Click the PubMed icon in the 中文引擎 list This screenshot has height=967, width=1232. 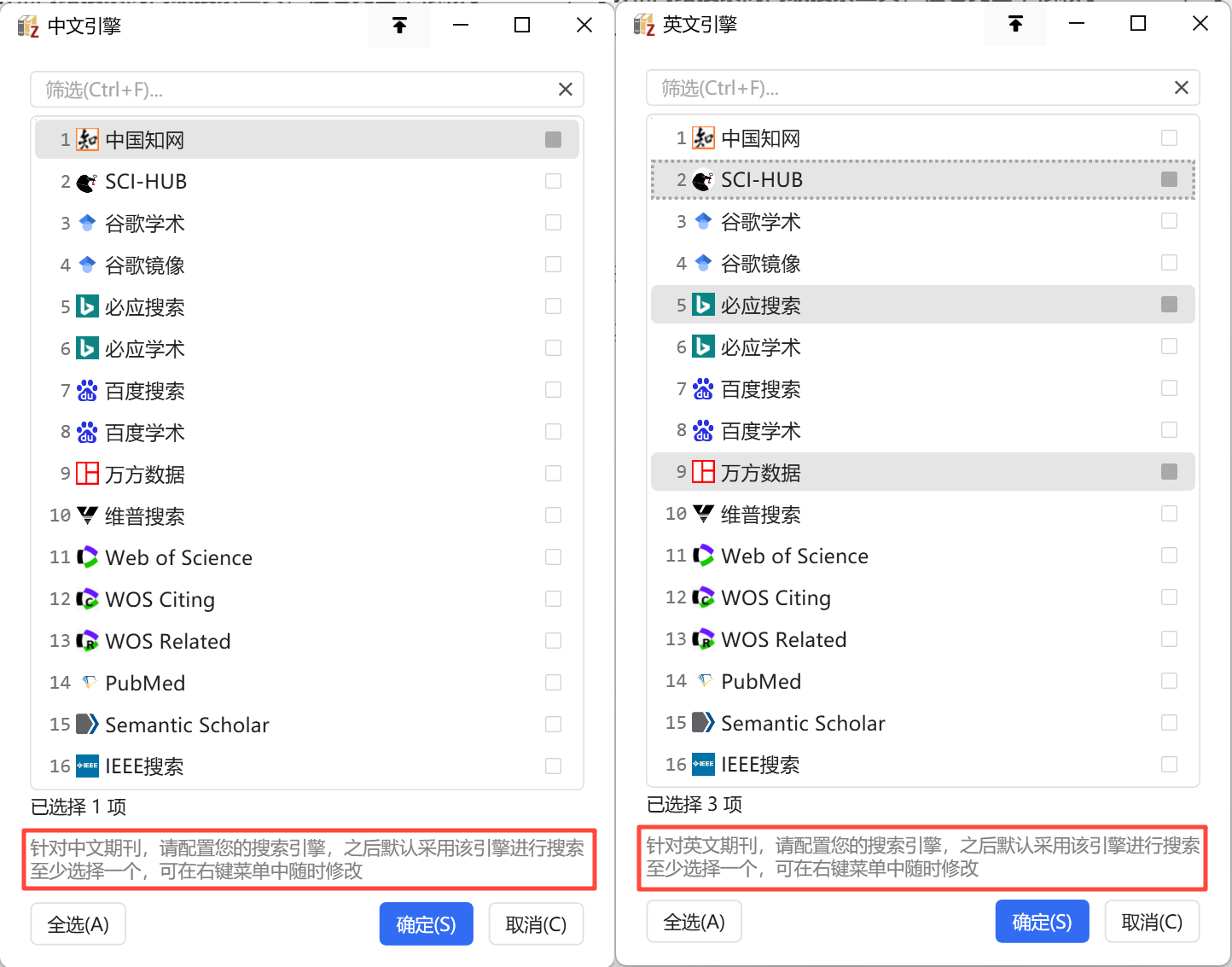coord(88,682)
